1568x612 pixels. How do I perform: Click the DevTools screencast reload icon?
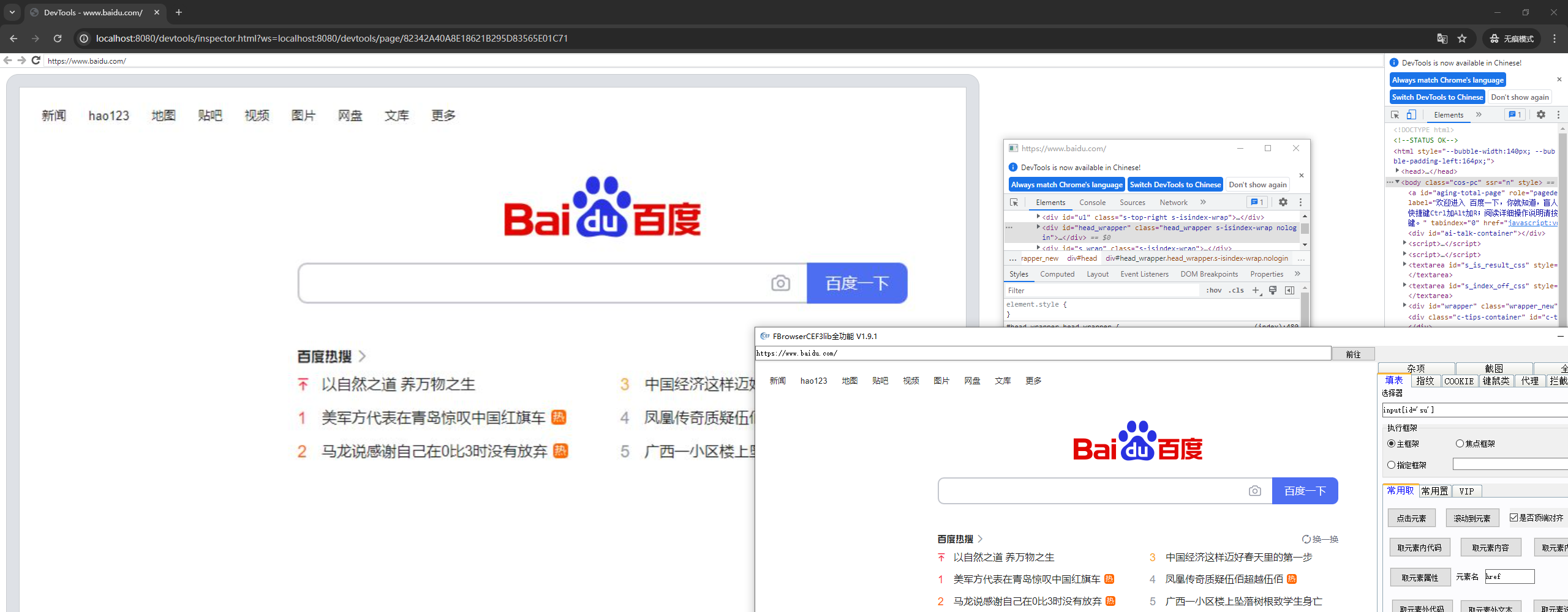point(36,61)
